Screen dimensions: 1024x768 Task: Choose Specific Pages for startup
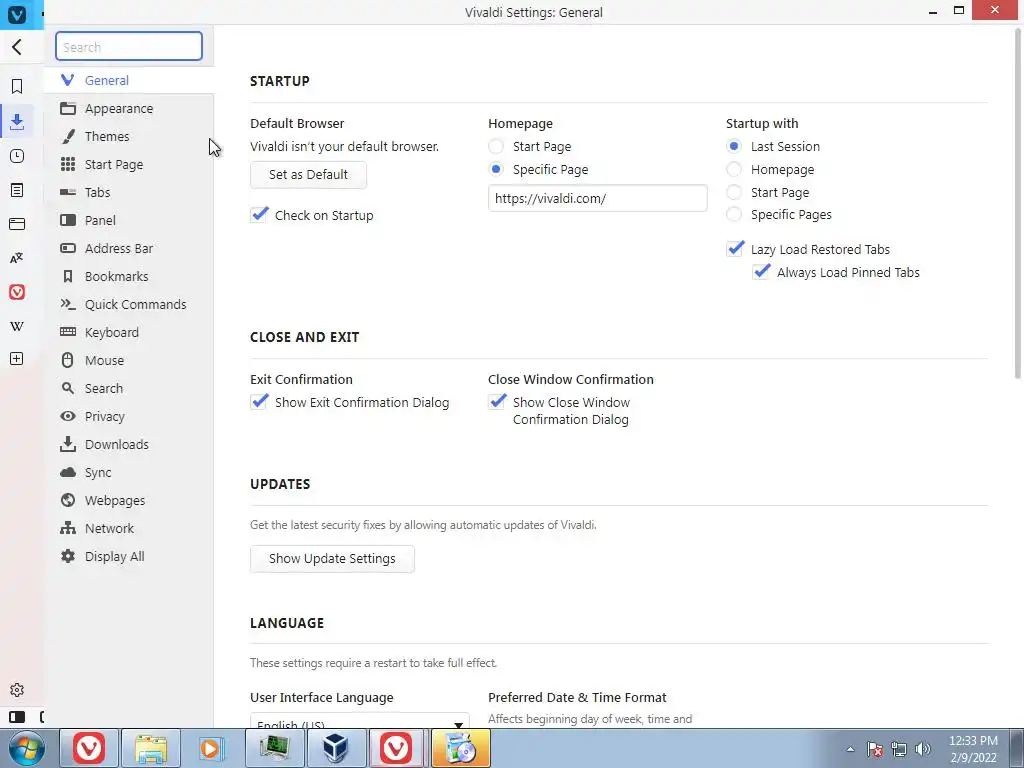(734, 214)
